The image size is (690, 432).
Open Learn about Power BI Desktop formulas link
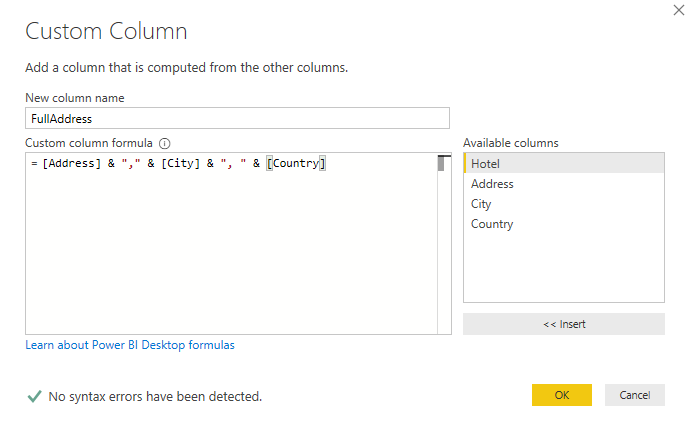click(x=130, y=345)
